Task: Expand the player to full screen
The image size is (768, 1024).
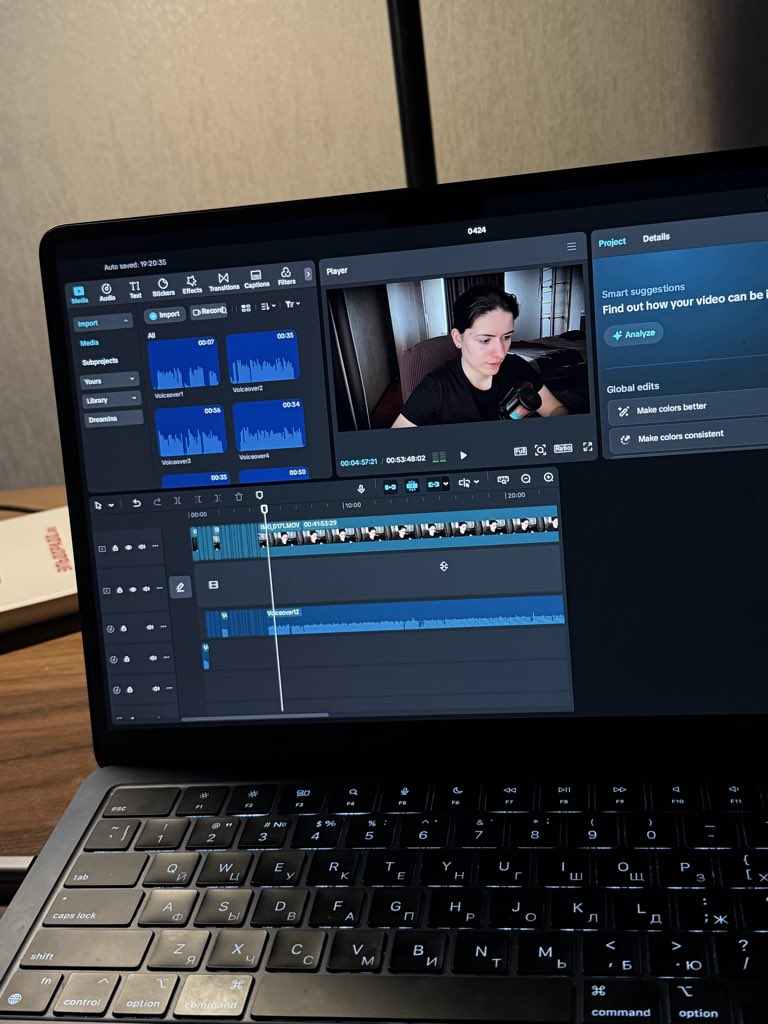Action: (587, 447)
